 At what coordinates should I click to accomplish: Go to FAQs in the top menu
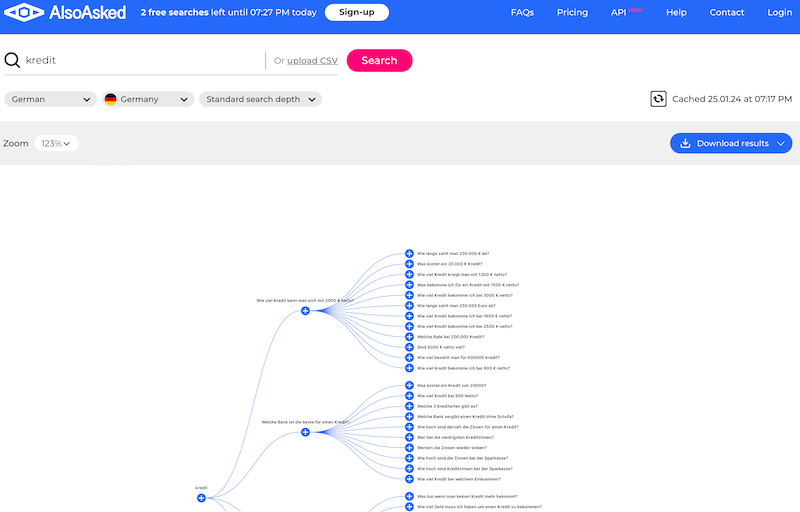click(522, 13)
